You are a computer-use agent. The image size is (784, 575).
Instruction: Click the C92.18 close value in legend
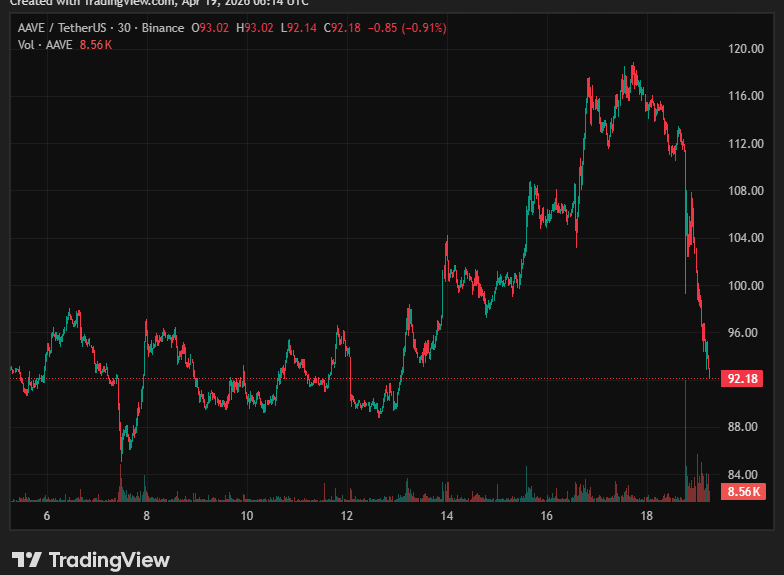tap(342, 28)
